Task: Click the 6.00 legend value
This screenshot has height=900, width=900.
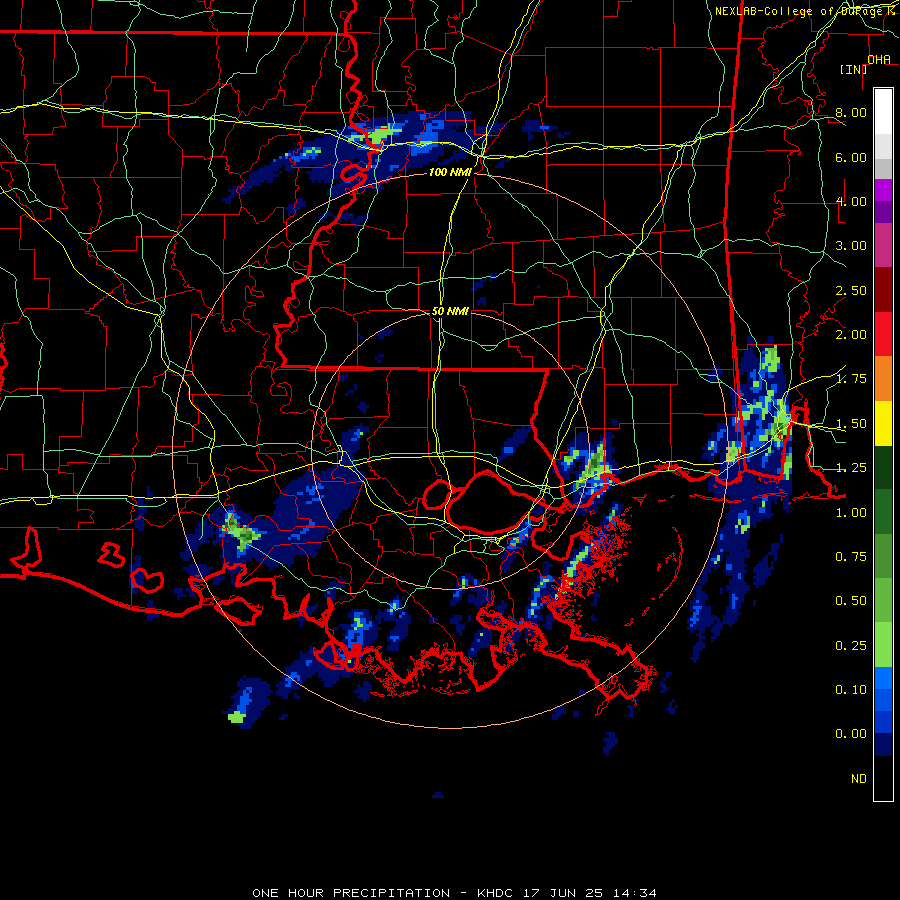Action: click(x=851, y=157)
